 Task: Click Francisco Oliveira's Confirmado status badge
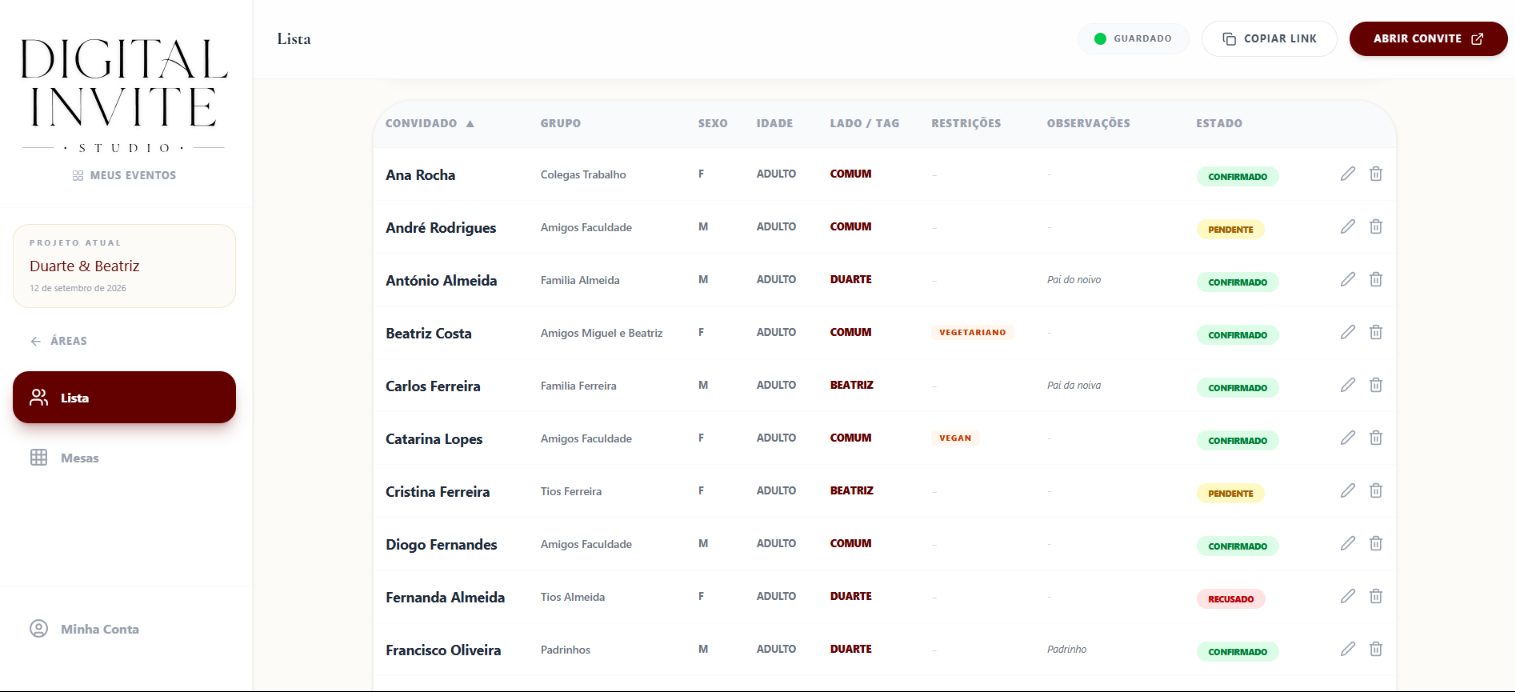click(x=1237, y=652)
